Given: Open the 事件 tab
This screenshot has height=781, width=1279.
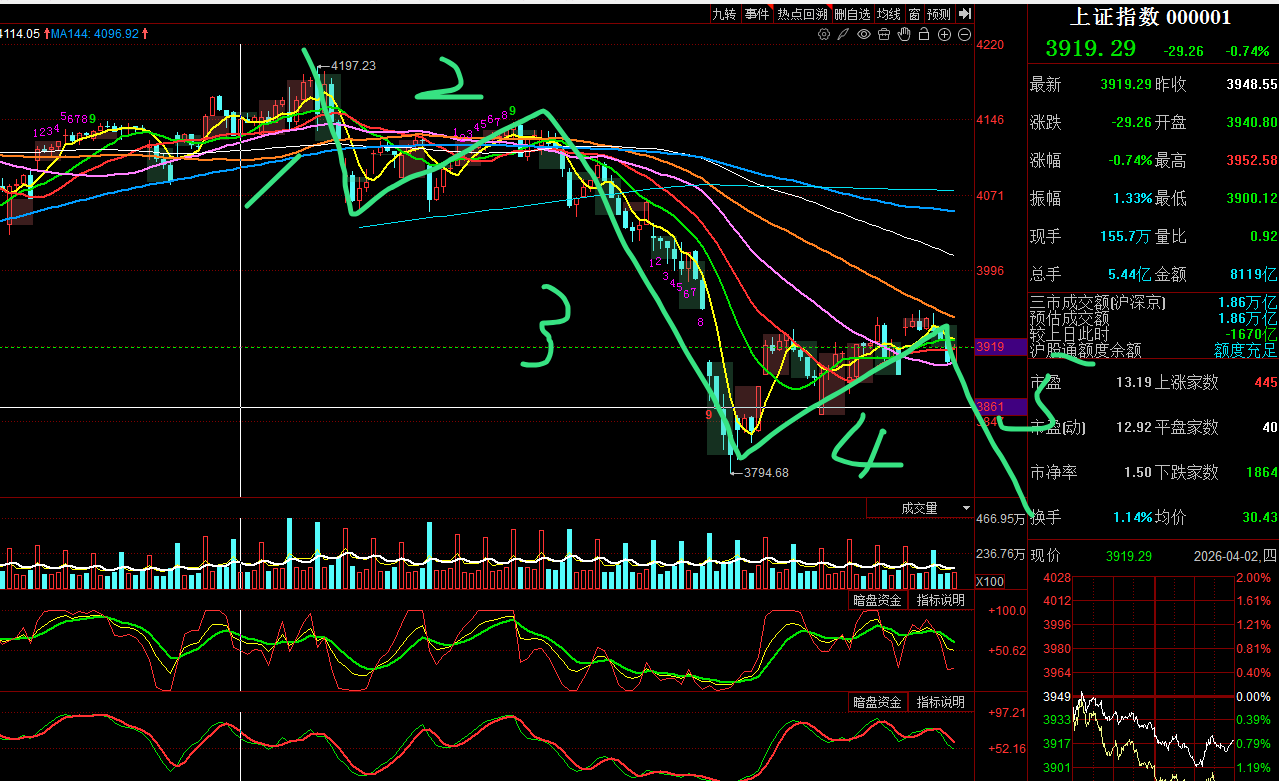Looking at the screenshot, I should (757, 14).
